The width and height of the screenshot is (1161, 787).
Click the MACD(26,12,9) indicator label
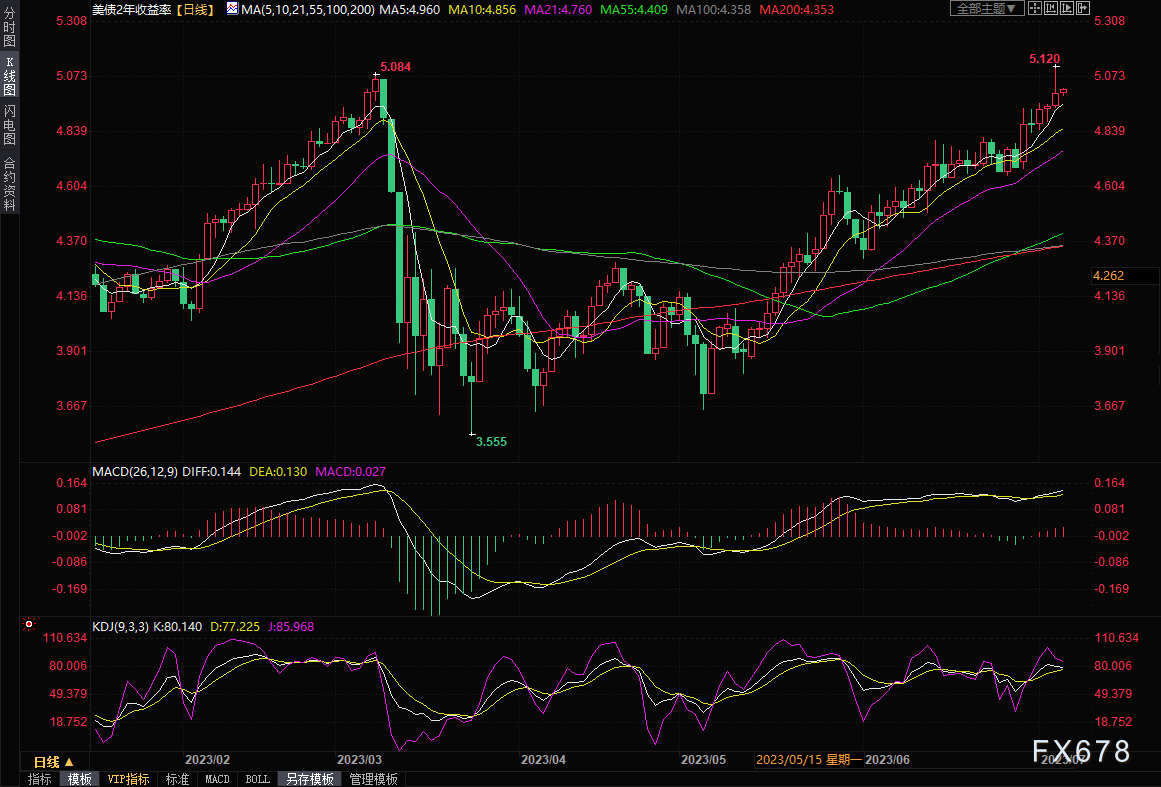coord(135,470)
